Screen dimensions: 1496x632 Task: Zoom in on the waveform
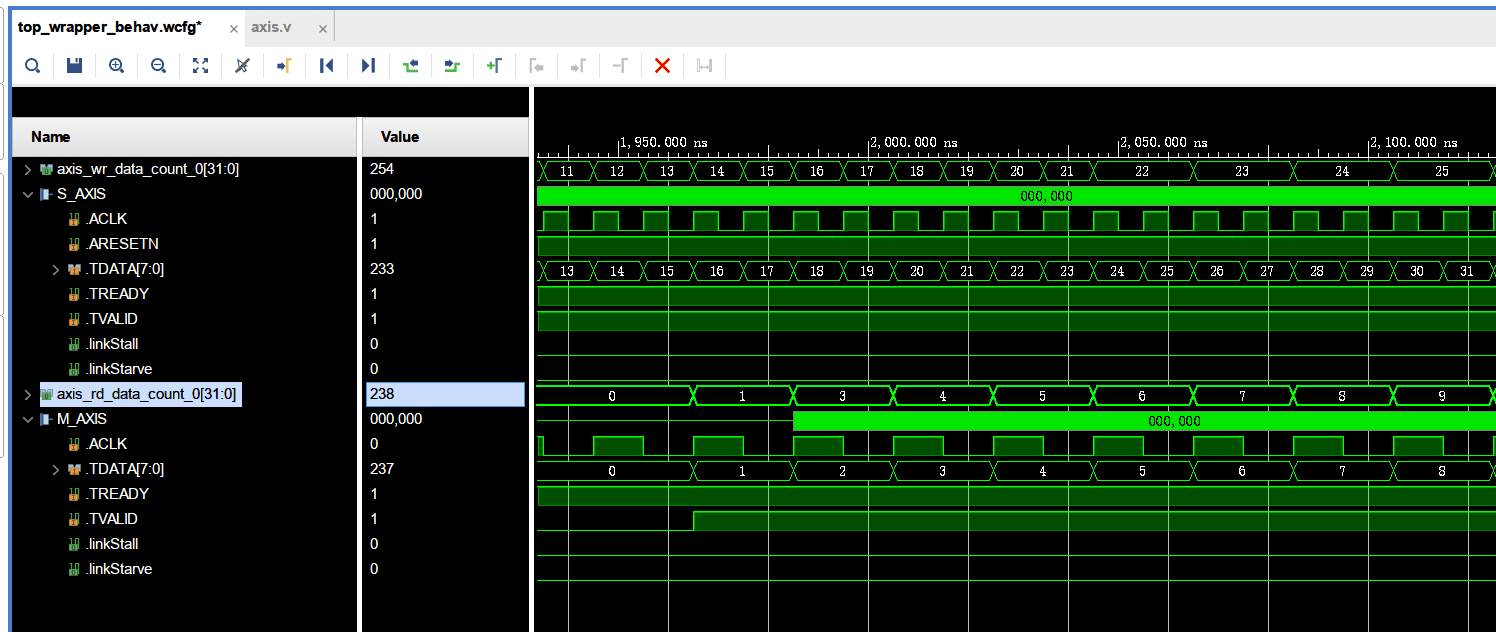click(116, 66)
